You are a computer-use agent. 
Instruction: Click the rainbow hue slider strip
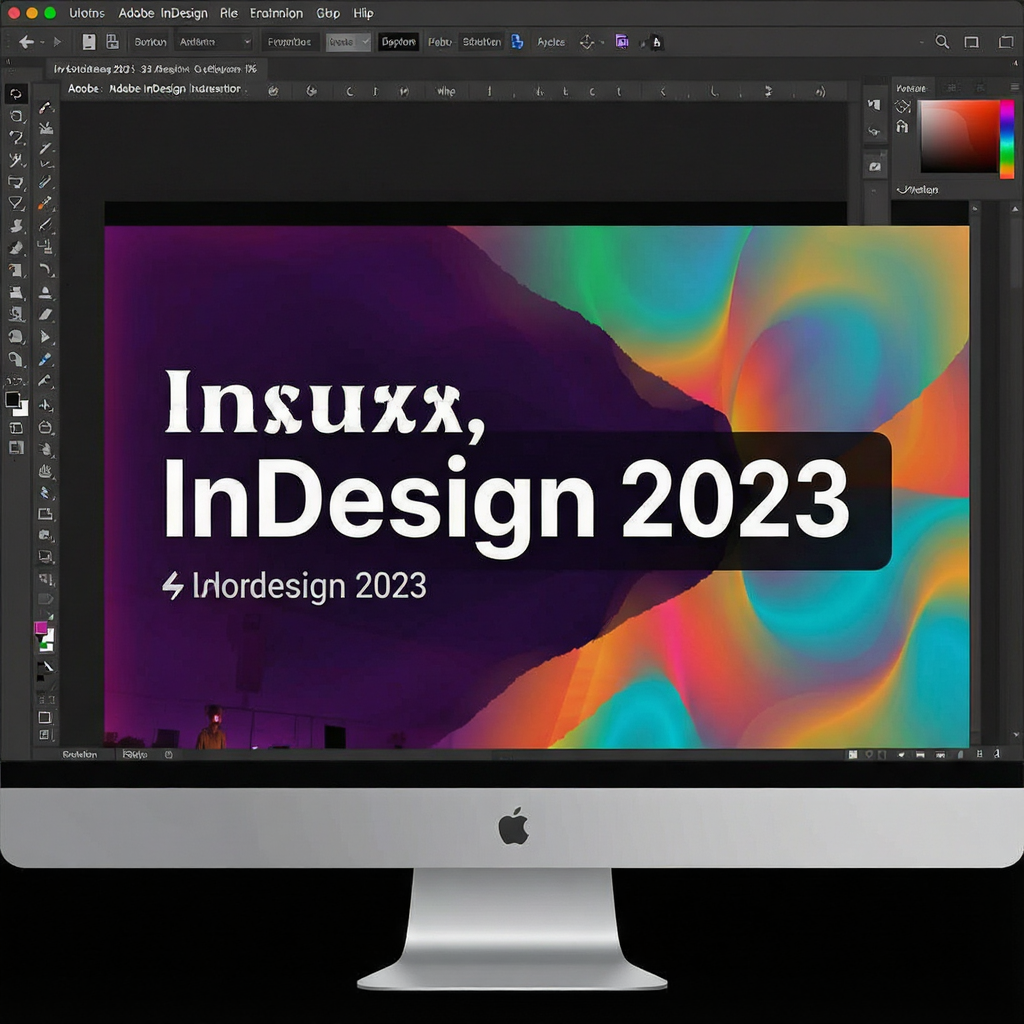(1007, 138)
